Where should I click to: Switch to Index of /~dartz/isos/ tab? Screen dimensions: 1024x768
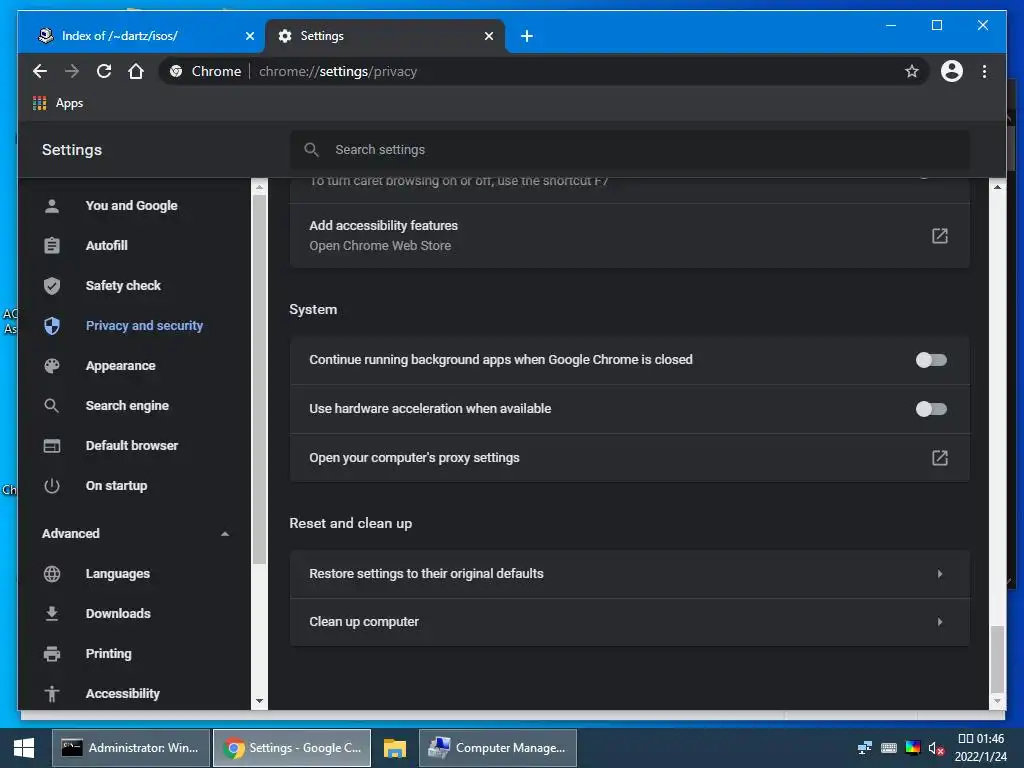[141, 36]
